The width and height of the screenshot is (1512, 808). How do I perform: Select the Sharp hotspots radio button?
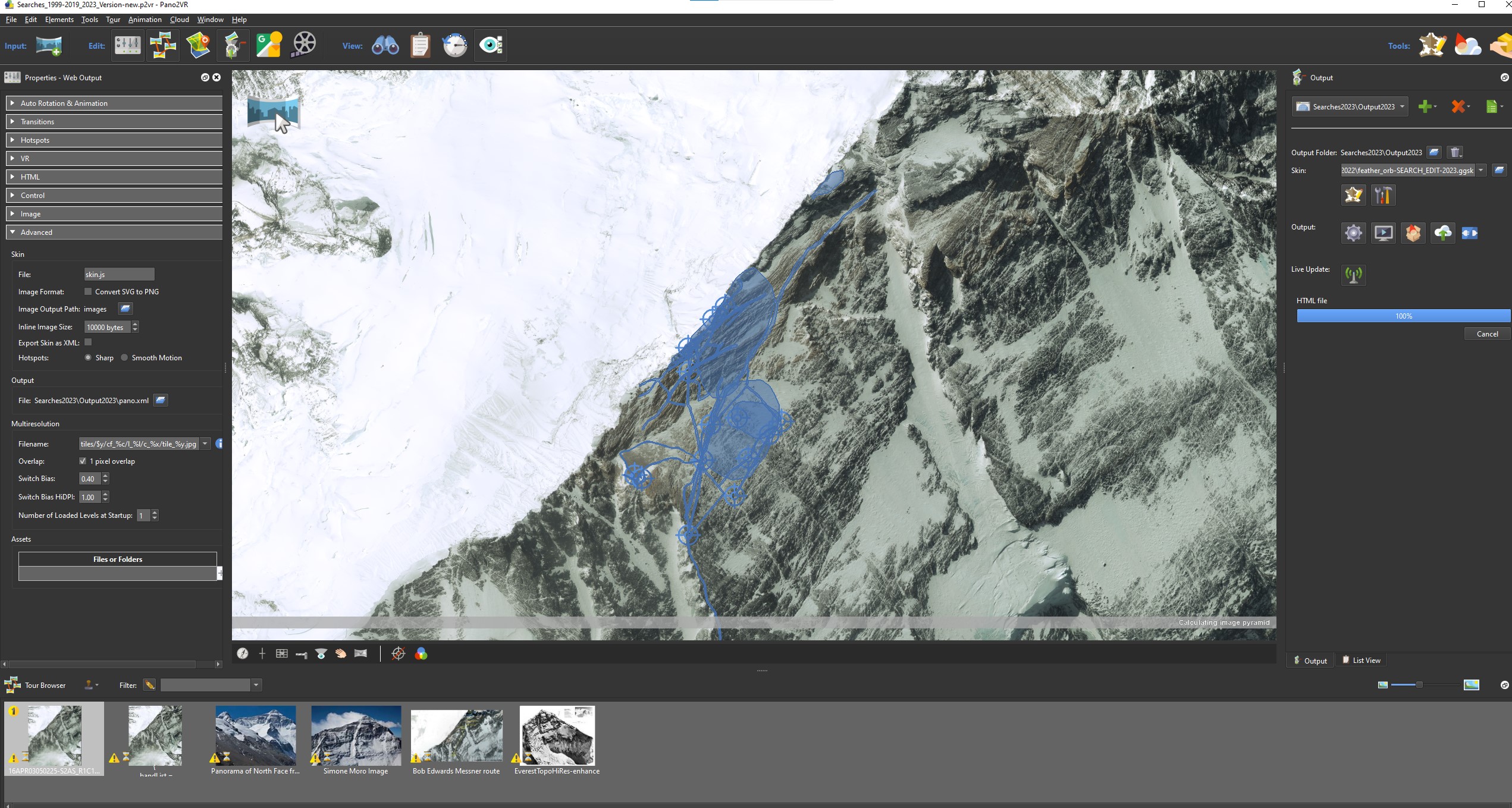pos(88,357)
